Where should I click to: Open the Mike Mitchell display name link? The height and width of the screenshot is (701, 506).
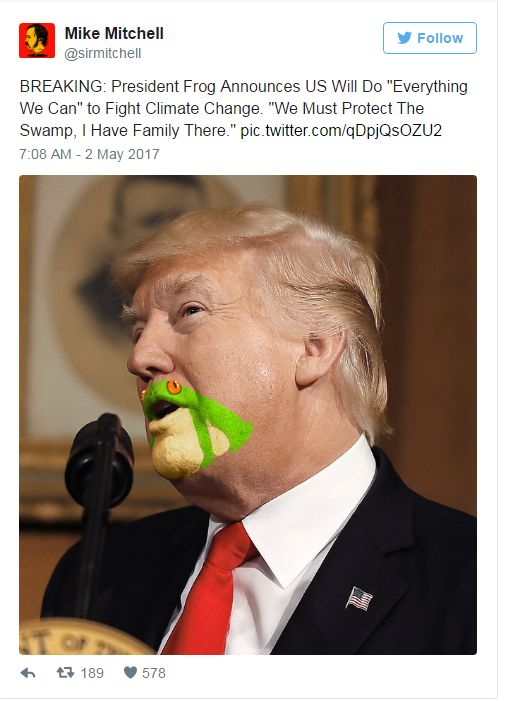114,33
